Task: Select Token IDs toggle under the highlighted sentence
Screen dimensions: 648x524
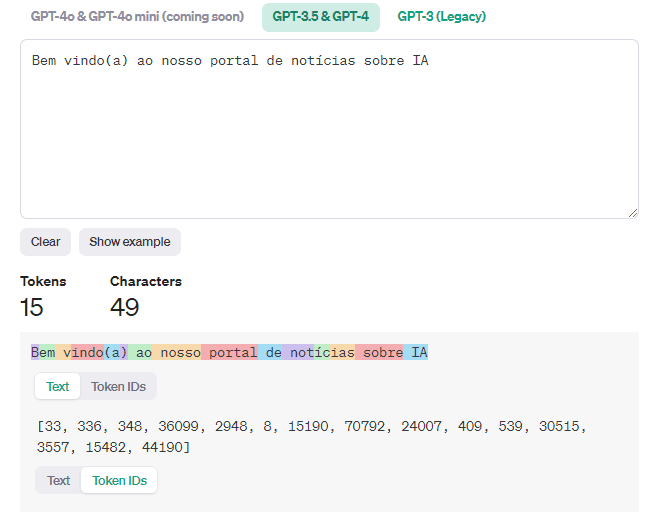Action: 118,387
